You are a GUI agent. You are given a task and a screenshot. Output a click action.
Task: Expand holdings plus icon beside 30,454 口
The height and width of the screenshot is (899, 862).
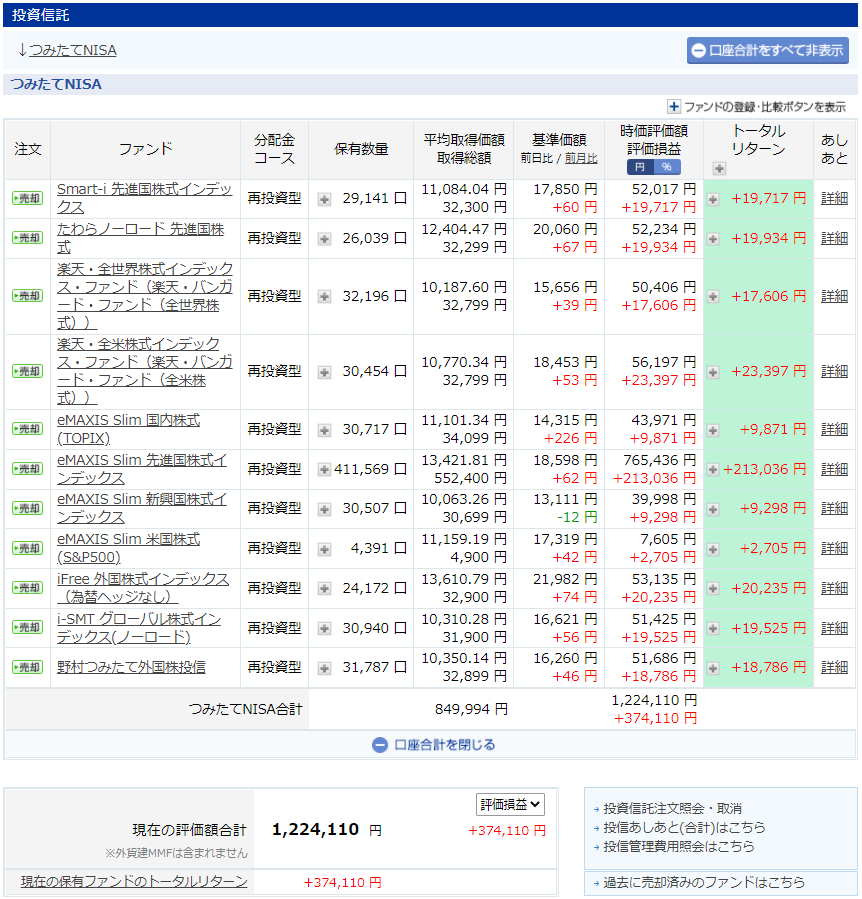(325, 373)
